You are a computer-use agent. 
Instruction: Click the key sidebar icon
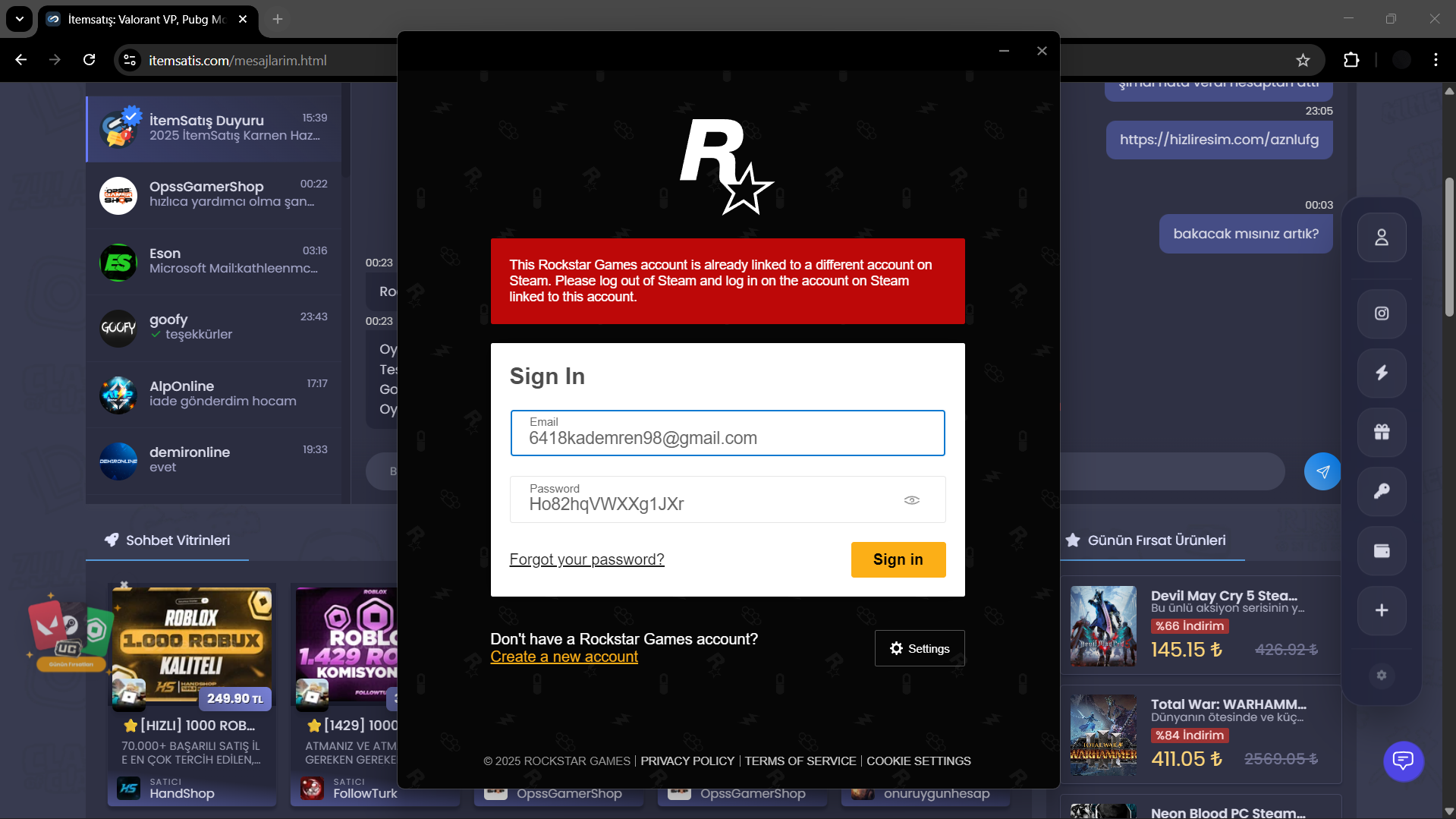1382,491
